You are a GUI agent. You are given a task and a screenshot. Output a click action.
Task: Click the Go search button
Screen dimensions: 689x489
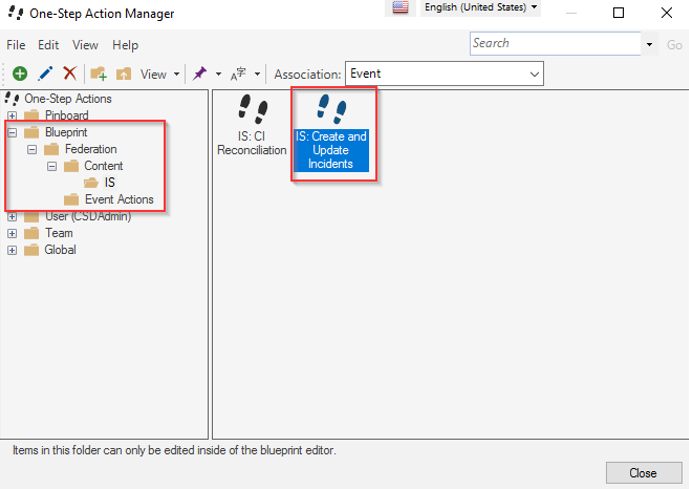pos(674,45)
